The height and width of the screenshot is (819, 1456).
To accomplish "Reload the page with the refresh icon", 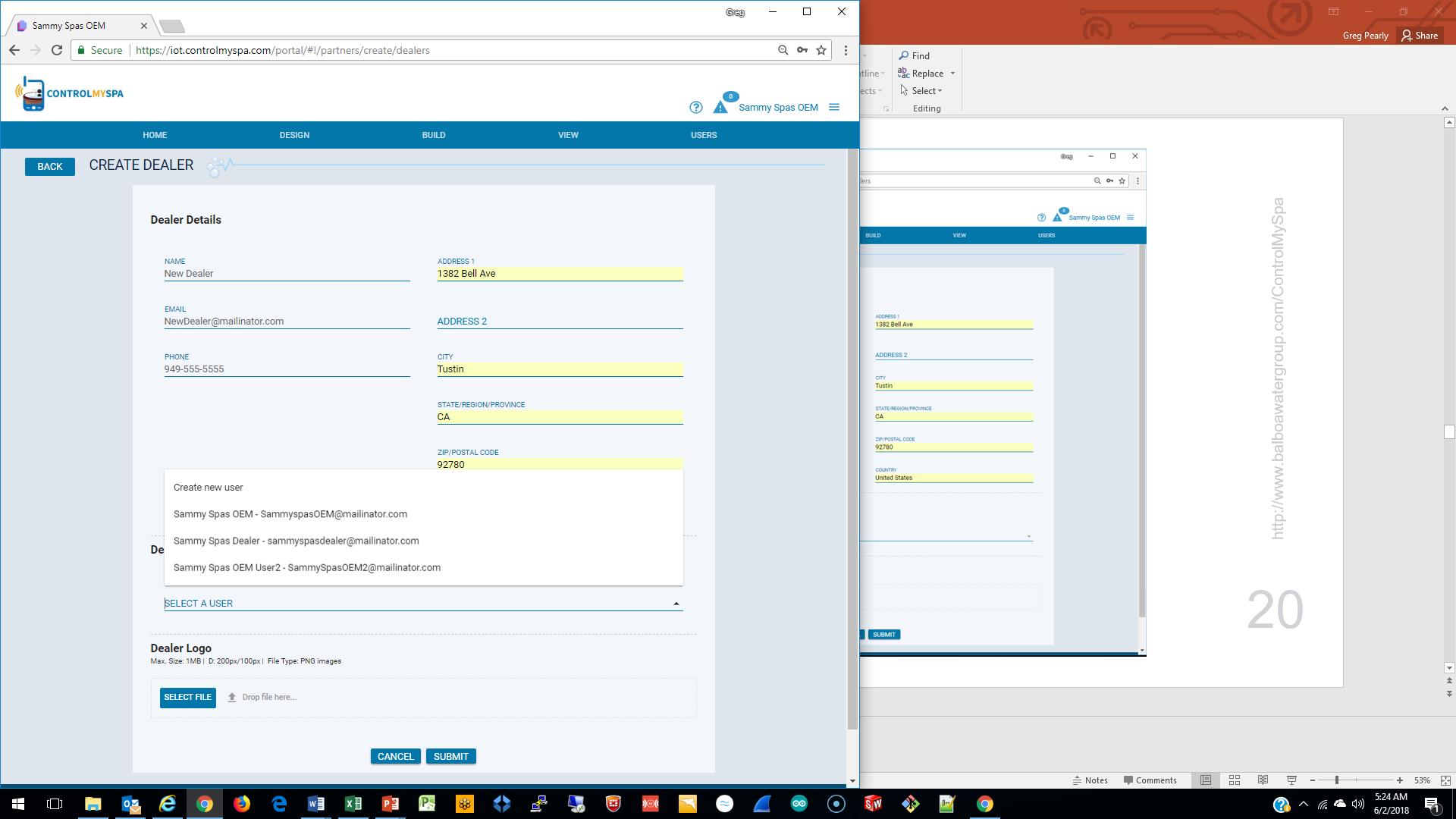I will [x=56, y=50].
